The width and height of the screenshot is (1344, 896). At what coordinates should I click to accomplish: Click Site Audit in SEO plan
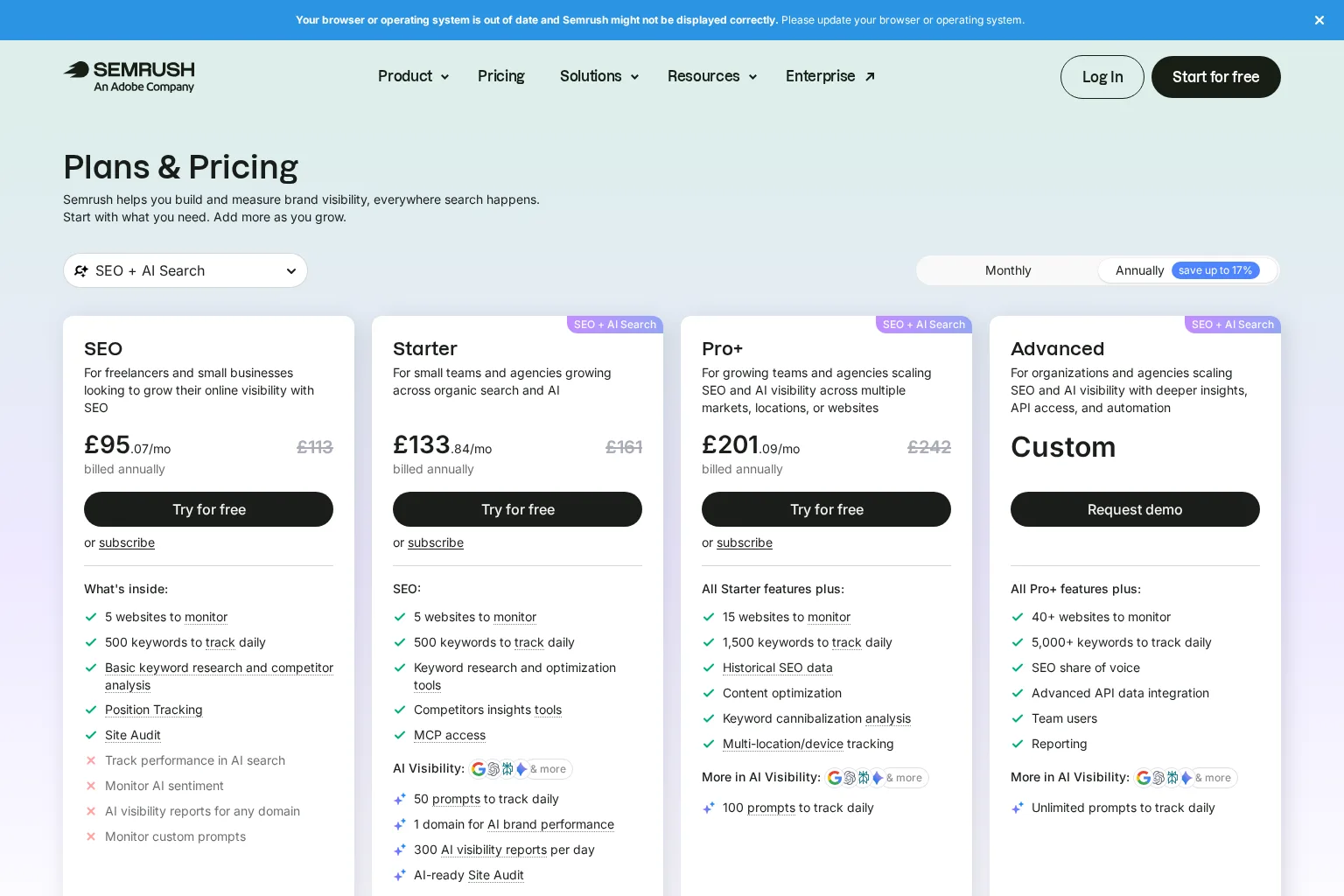click(133, 735)
